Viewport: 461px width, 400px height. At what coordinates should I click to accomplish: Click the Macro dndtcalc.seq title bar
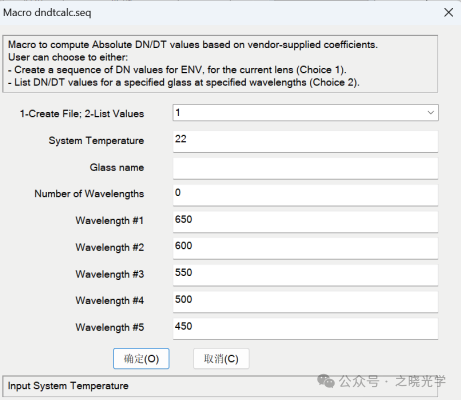click(220, 13)
